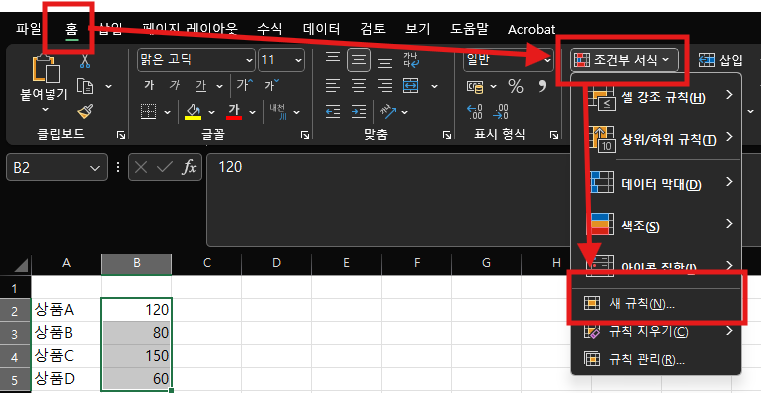Choose 새 규칙 menu item

[656, 304]
